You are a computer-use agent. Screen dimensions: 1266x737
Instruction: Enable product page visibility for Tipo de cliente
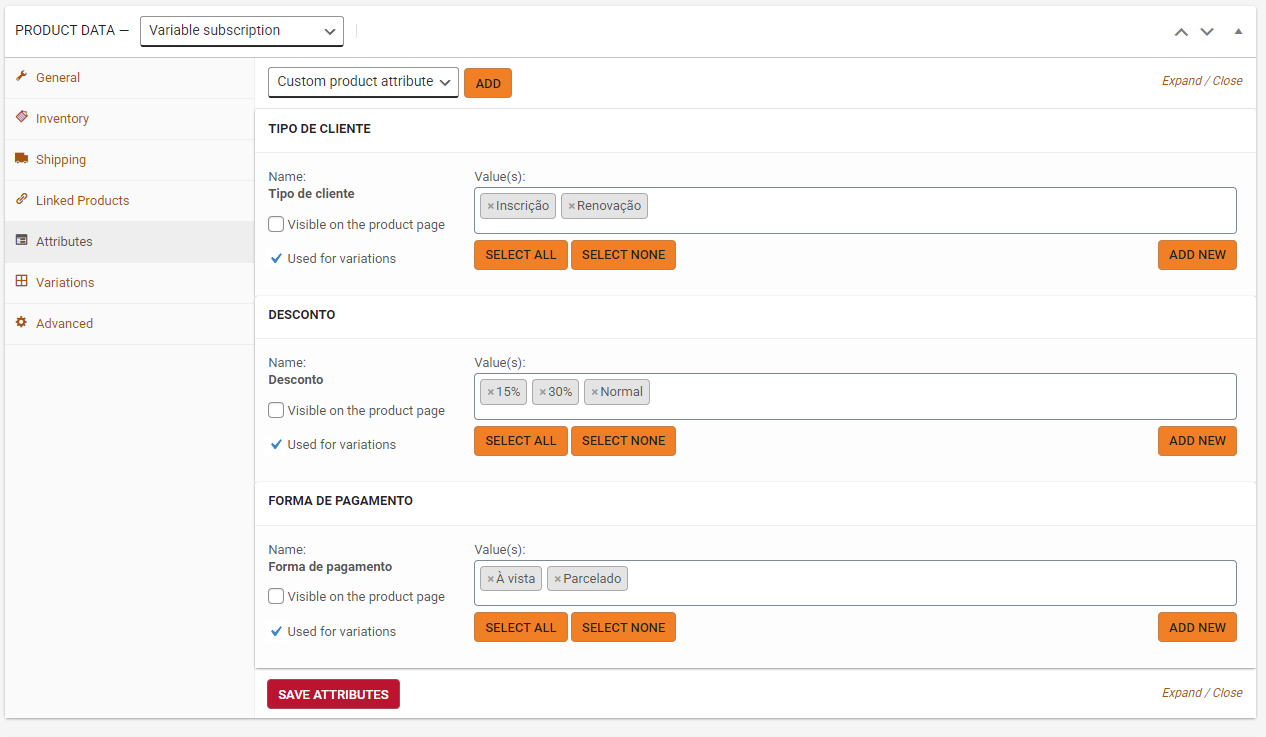click(276, 224)
